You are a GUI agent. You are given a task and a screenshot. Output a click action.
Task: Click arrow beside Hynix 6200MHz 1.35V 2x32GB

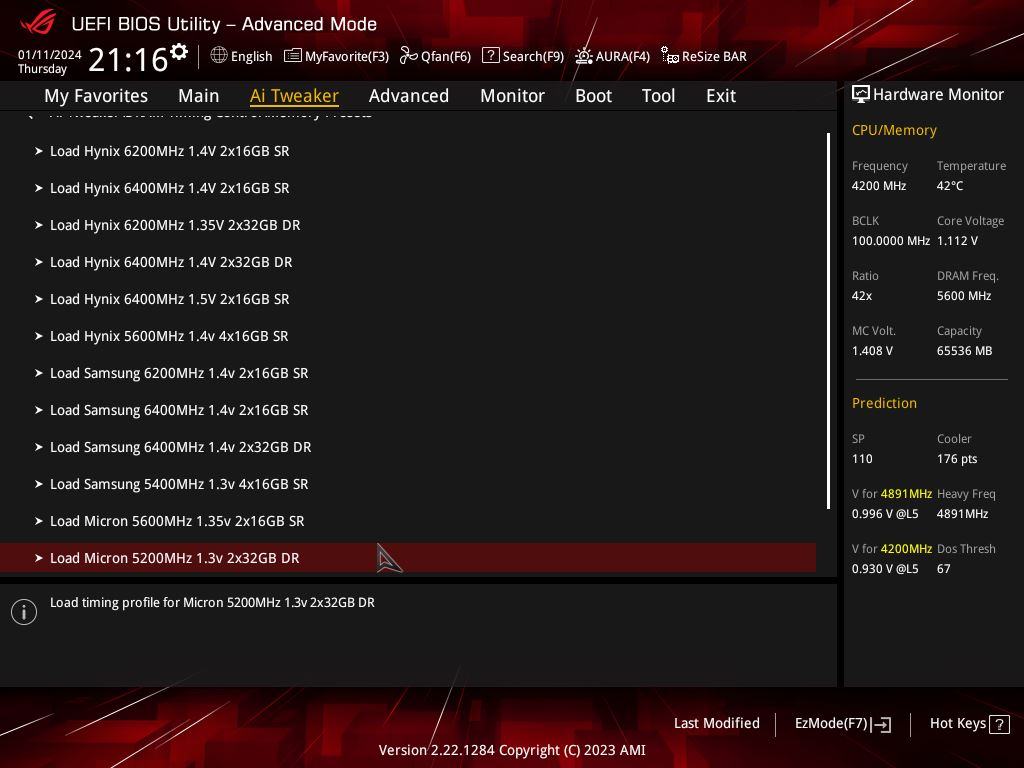39,225
